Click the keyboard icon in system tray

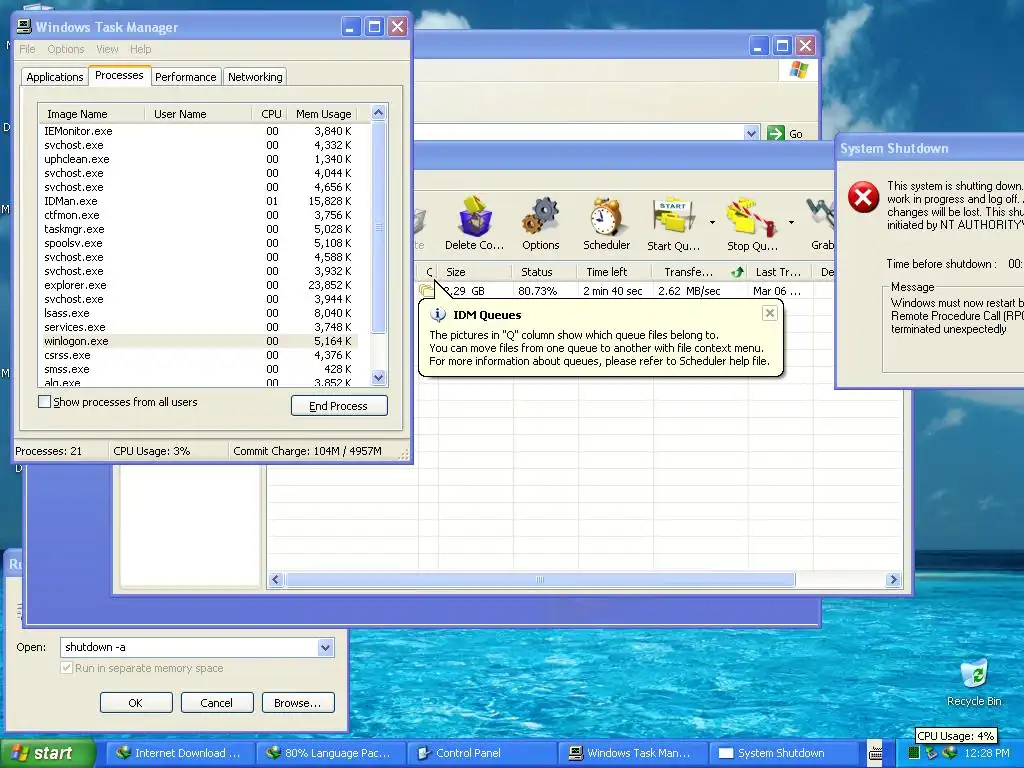pyautogui.click(x=876, y=753)
